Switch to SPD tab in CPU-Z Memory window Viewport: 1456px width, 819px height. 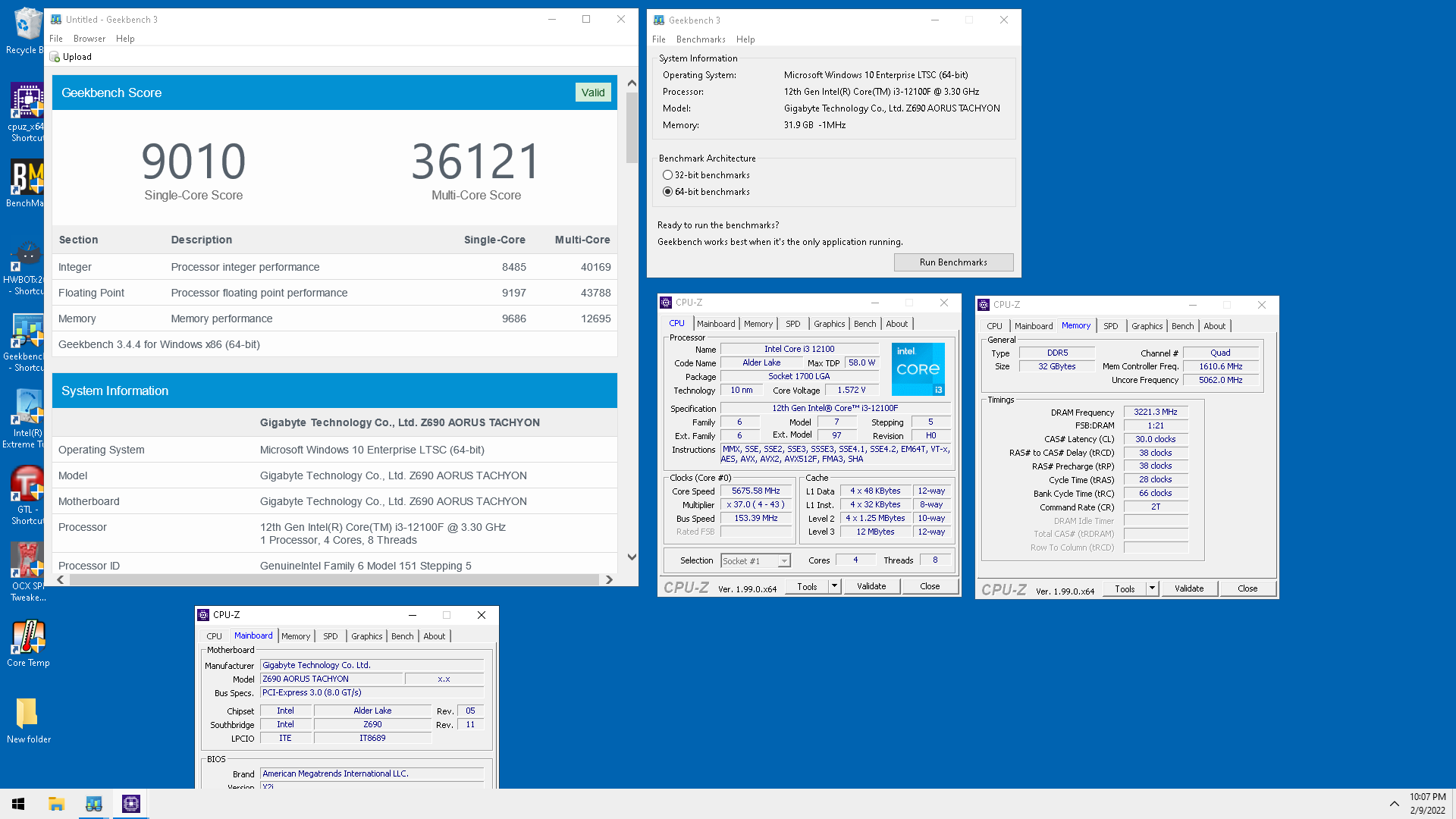pos(1110,326)
